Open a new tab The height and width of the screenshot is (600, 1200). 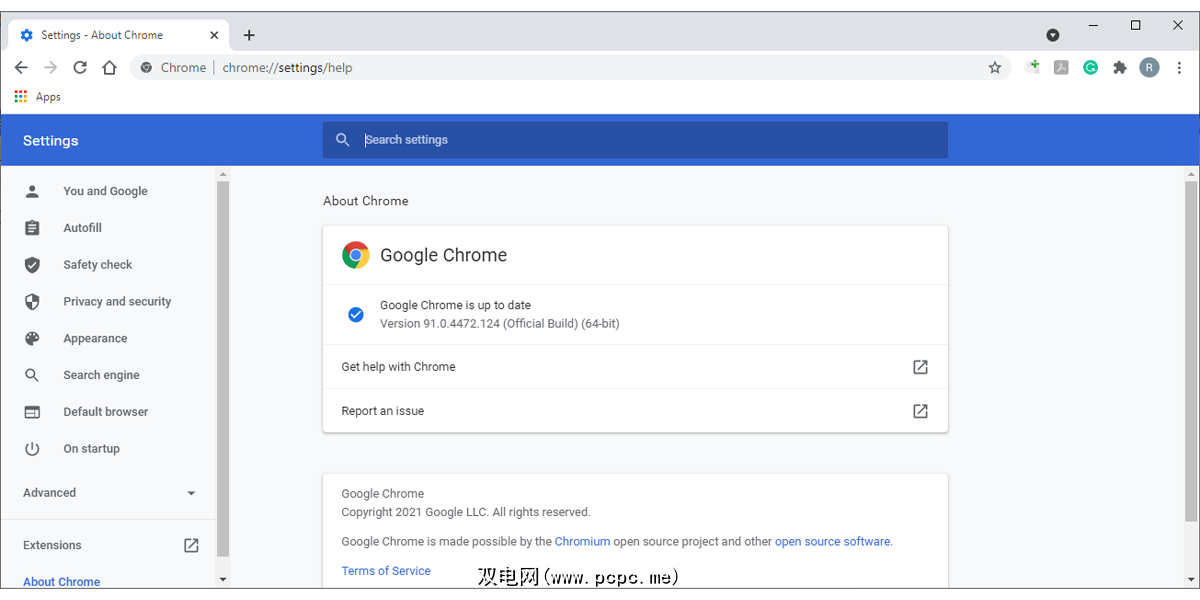tap(249, 35)
